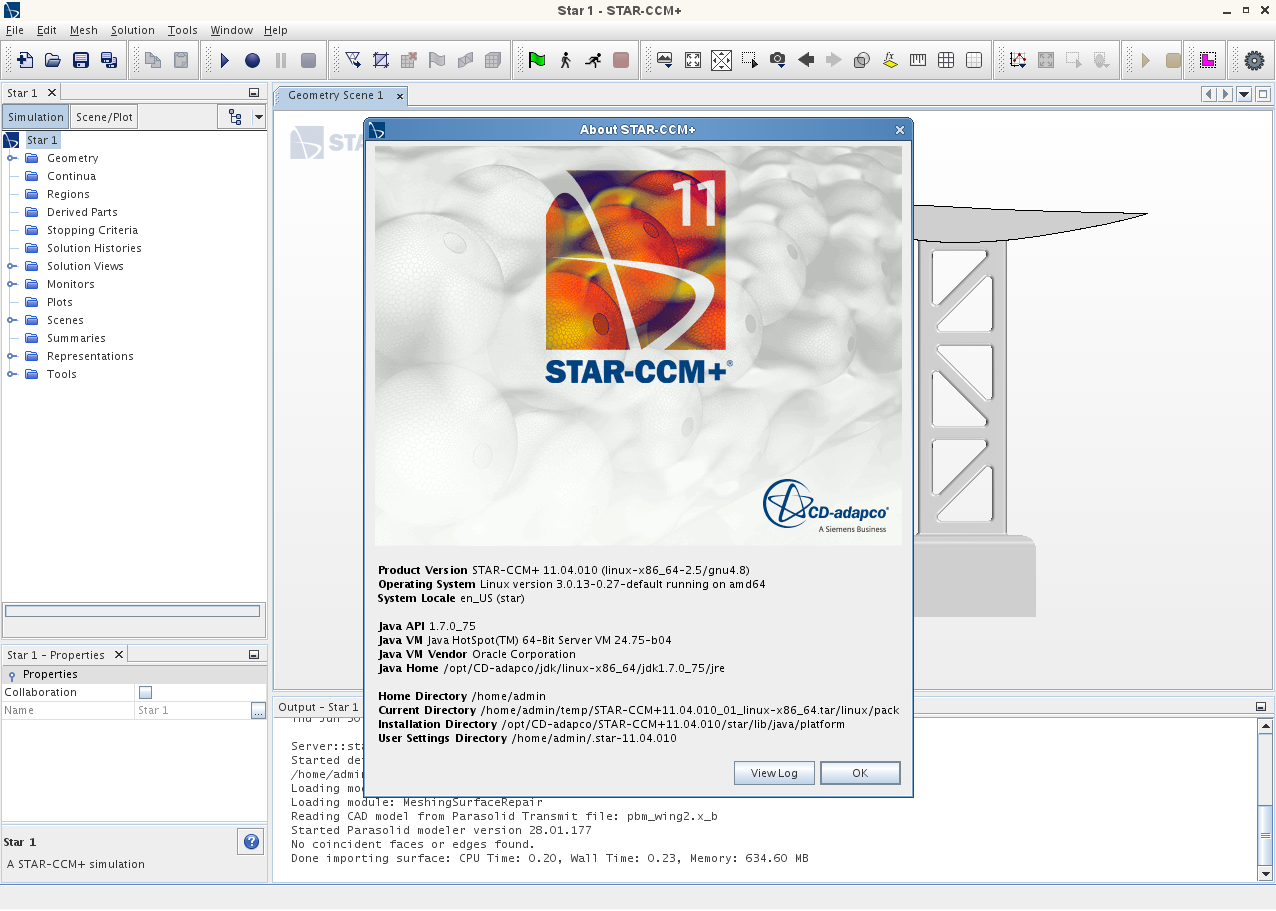The width and height of the screenshot is (1276, 911).
Task: Open the File menu
Action: pyautogui.click(x=15, y=30)
